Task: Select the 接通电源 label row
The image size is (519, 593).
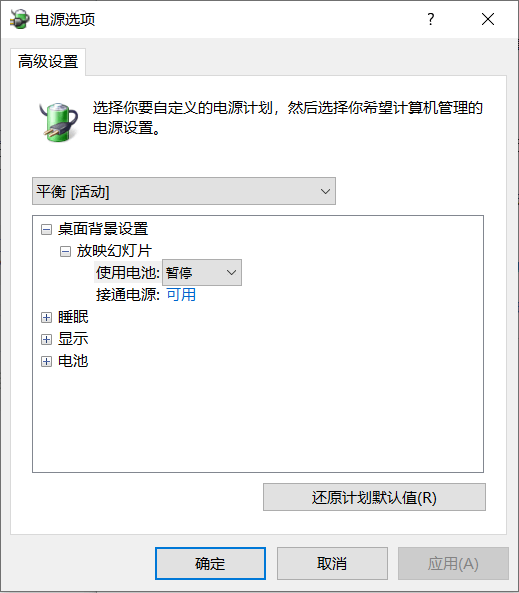Action: coord(128,295)
